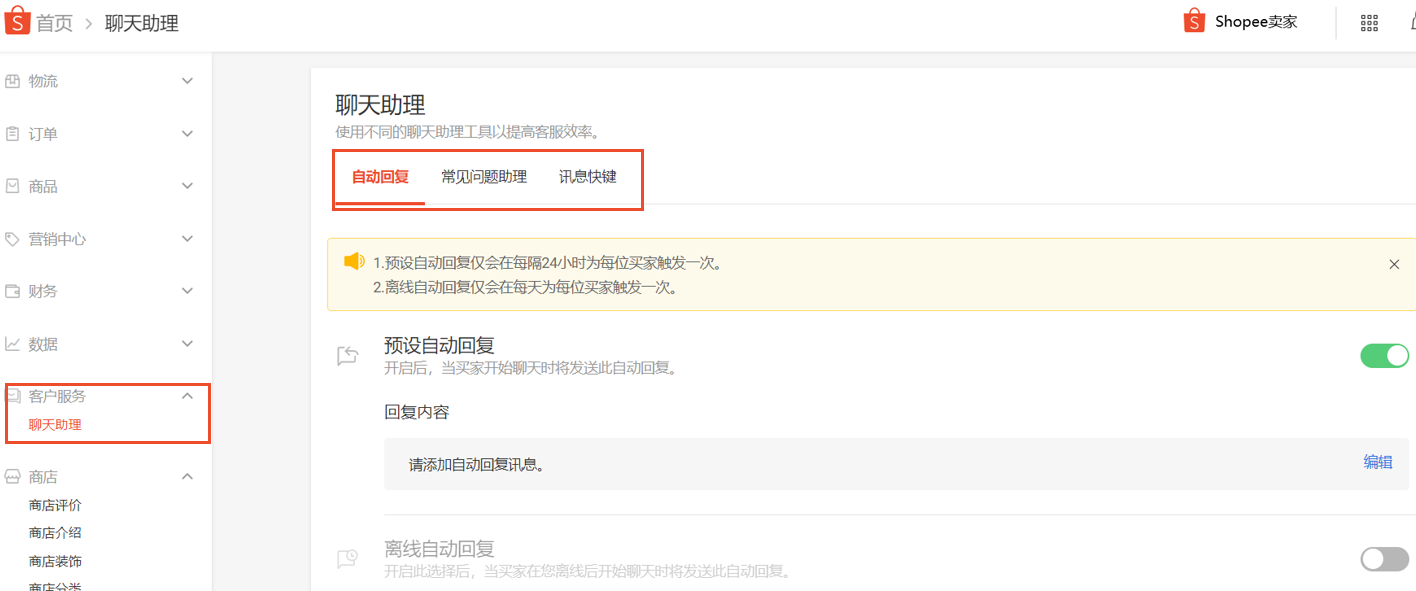Click the orange megaphone notice icon
The width and height of the screenshot is (1416, 591).
point(354,261)
